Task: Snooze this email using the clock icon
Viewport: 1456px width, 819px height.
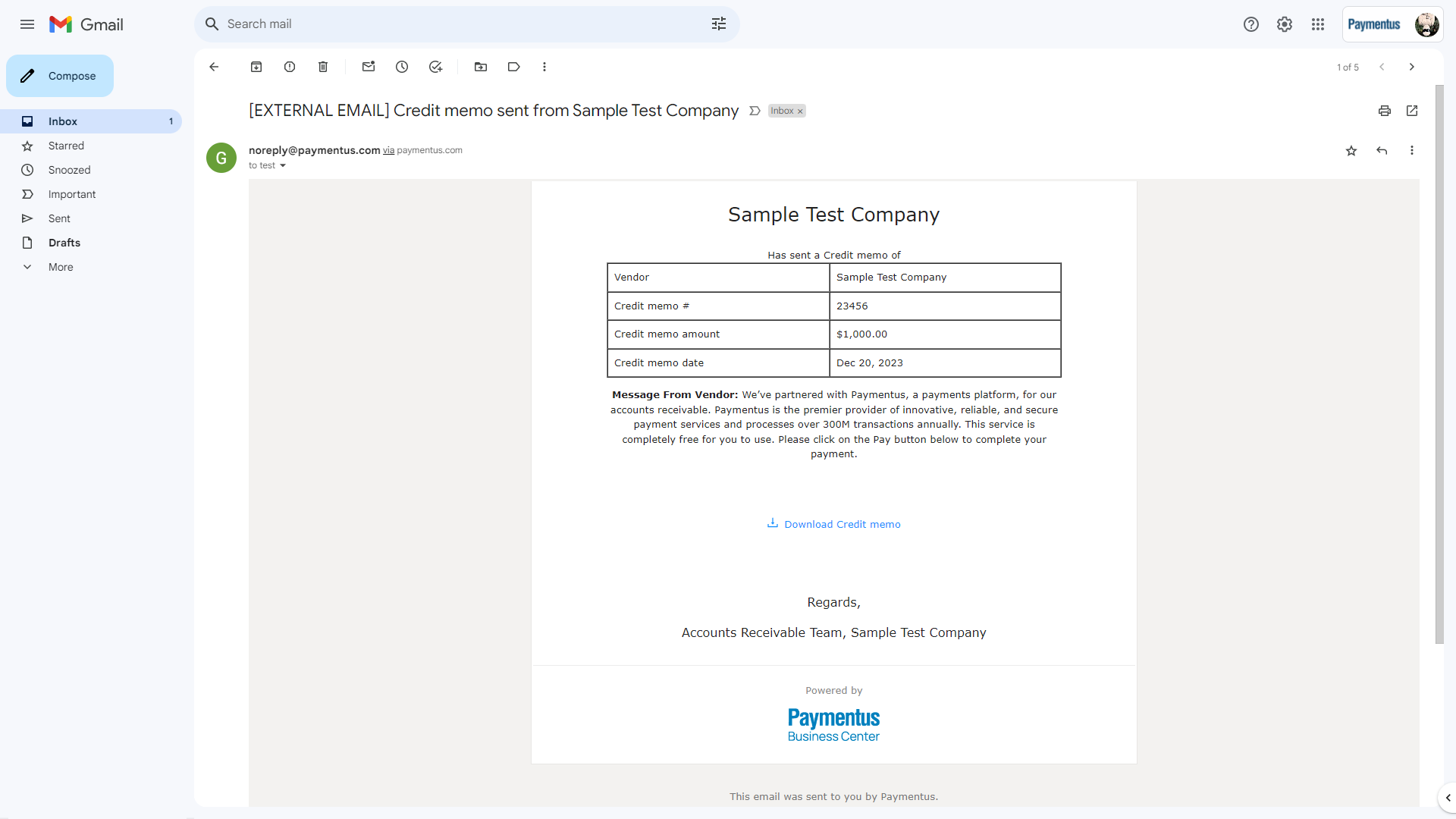Action: 402,67
